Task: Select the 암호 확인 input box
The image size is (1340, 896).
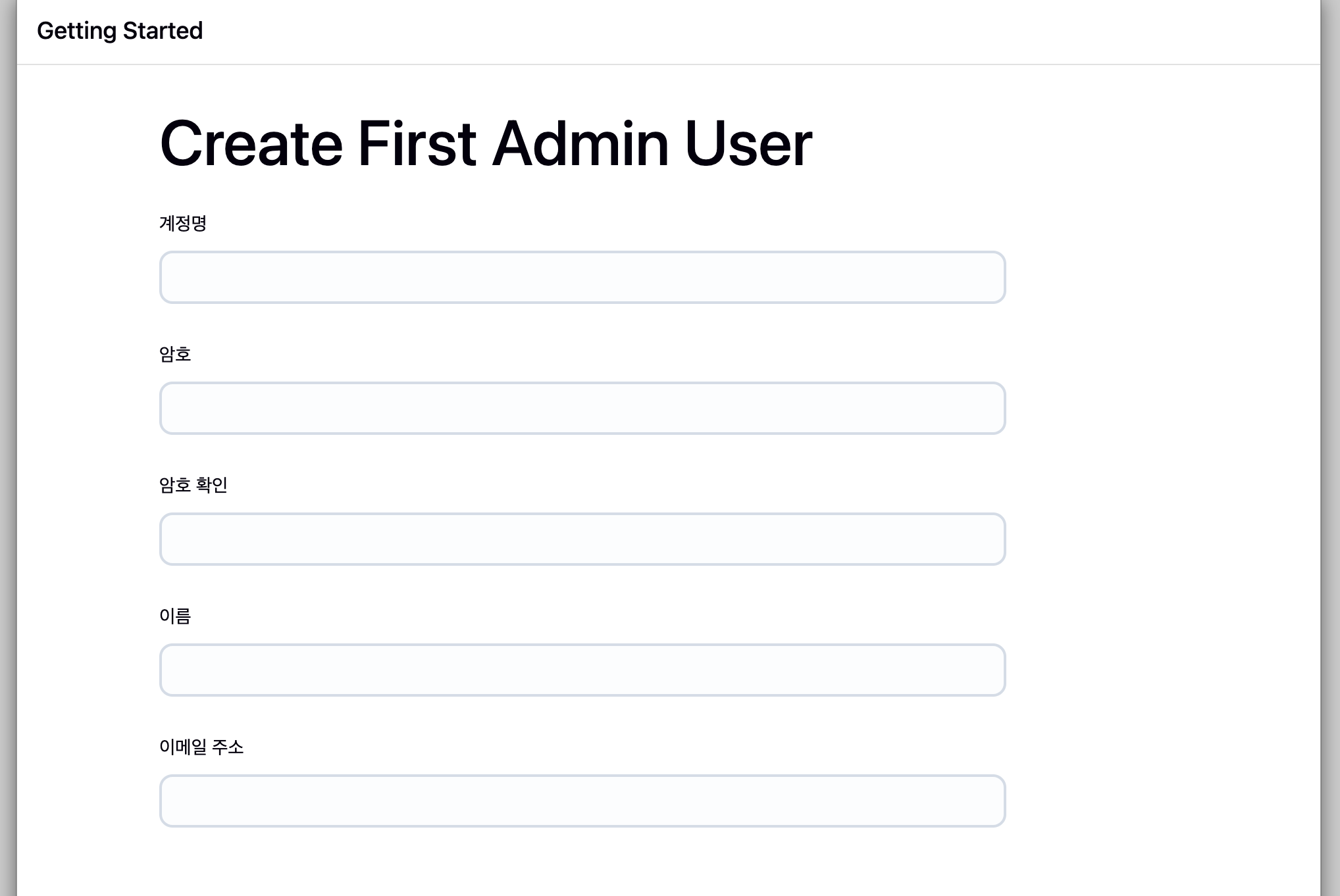Action: (582, 539)
